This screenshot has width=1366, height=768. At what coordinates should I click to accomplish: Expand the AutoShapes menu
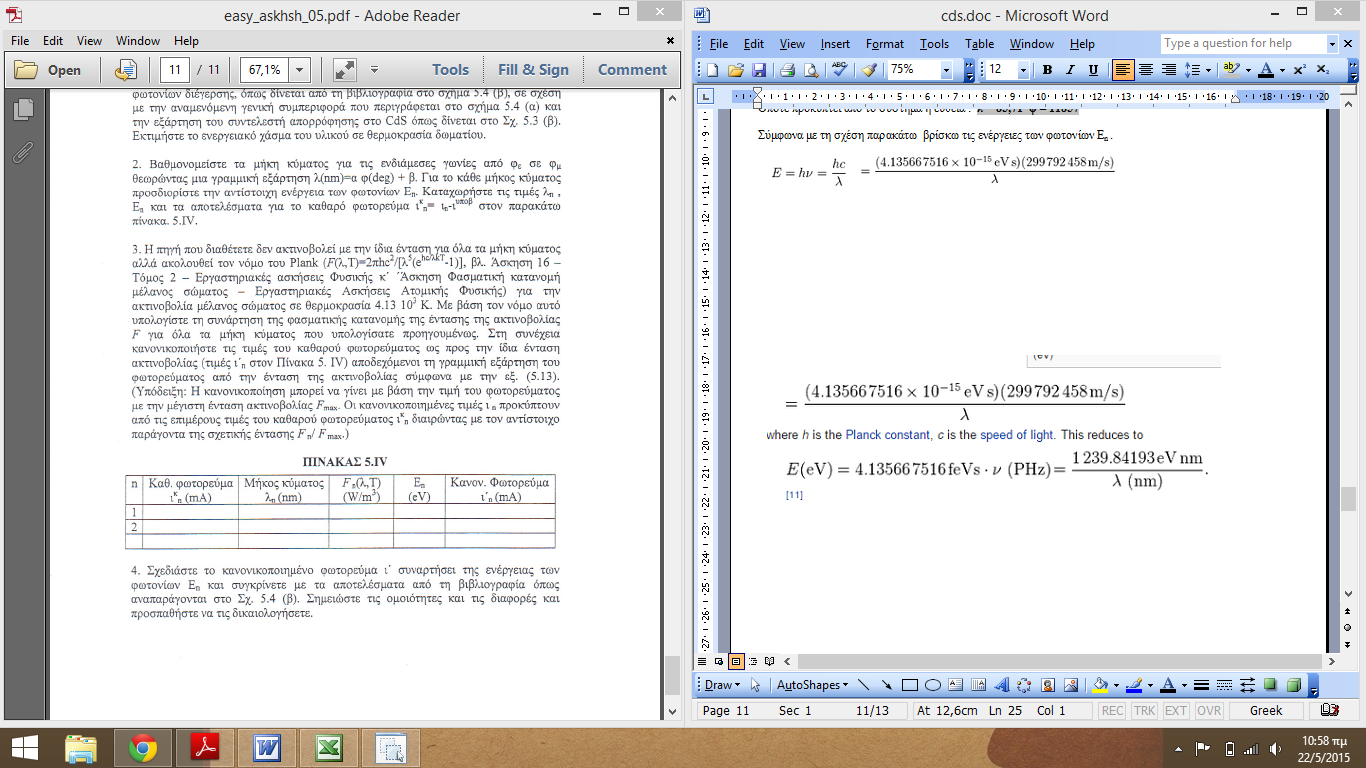click(x=813, y=685)
